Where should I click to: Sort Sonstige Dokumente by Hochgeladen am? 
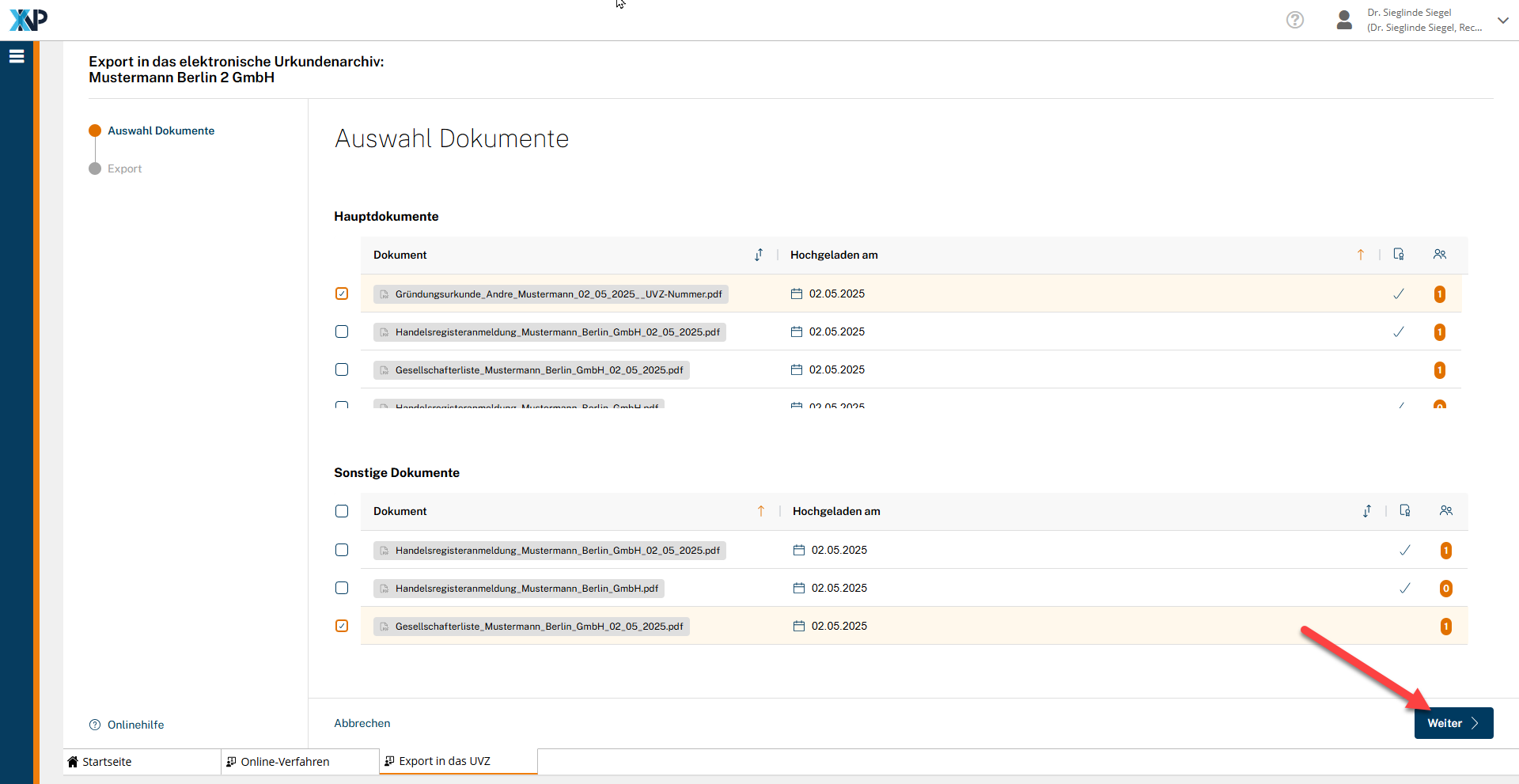tap(1366, 511)
